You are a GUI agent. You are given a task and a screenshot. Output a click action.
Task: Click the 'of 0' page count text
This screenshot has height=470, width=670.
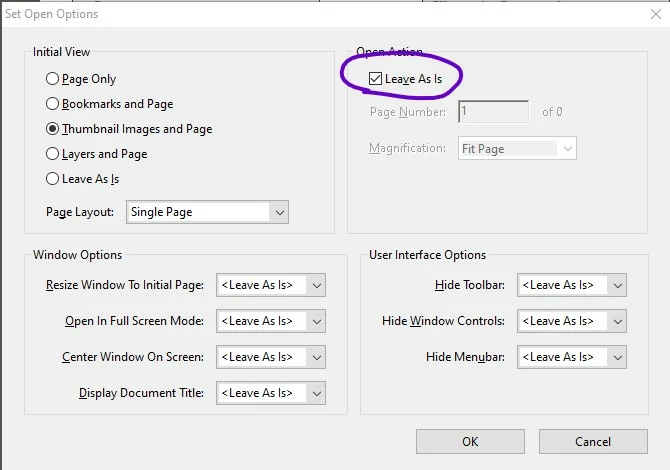[552, 112]
